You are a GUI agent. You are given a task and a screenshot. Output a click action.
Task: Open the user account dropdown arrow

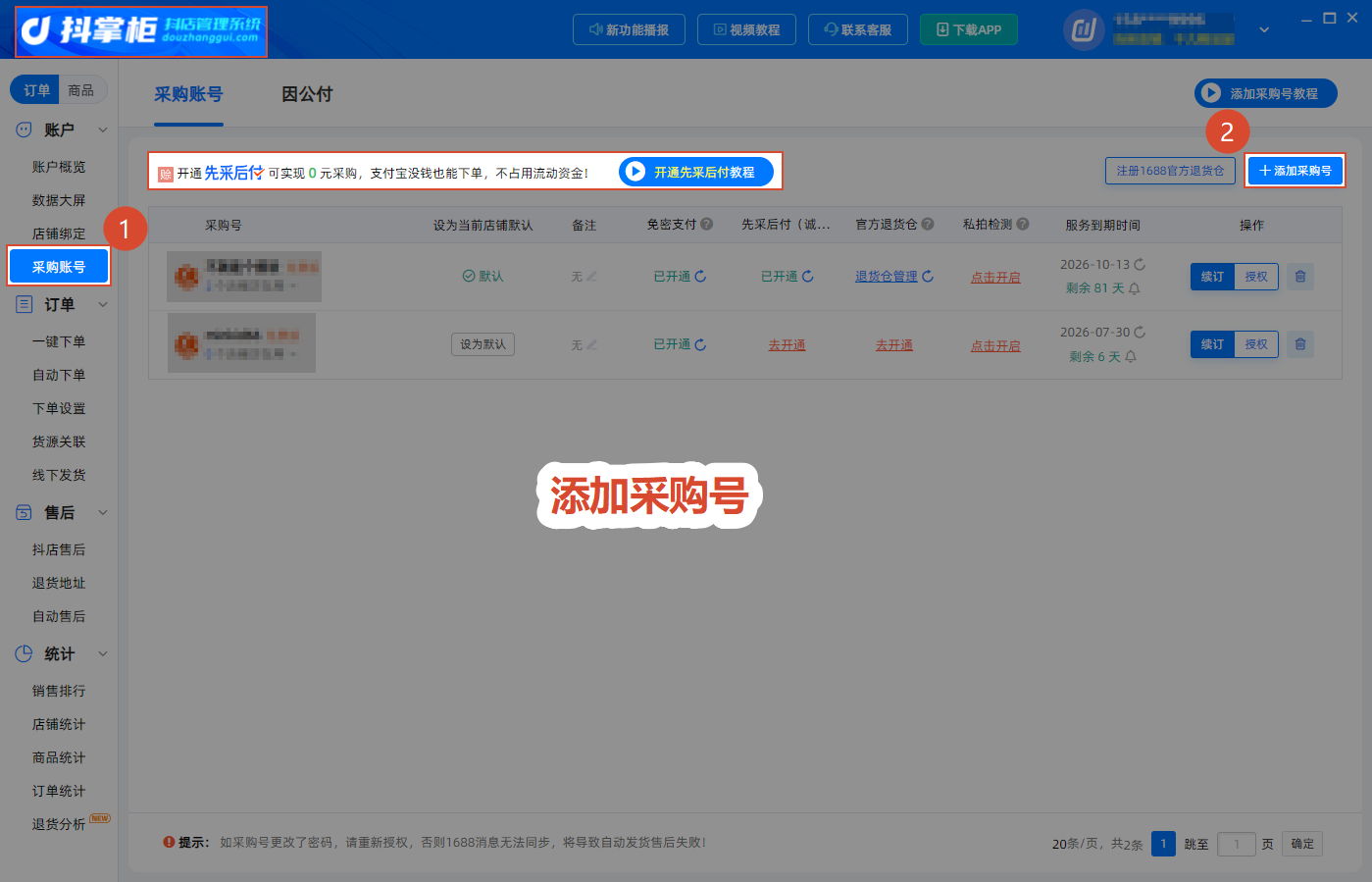[1264, 30]
